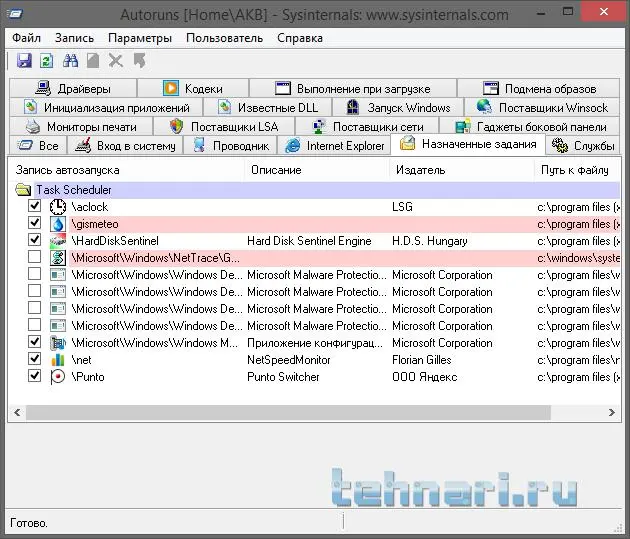Click the NetTrace entry icon

pos(58,258)
